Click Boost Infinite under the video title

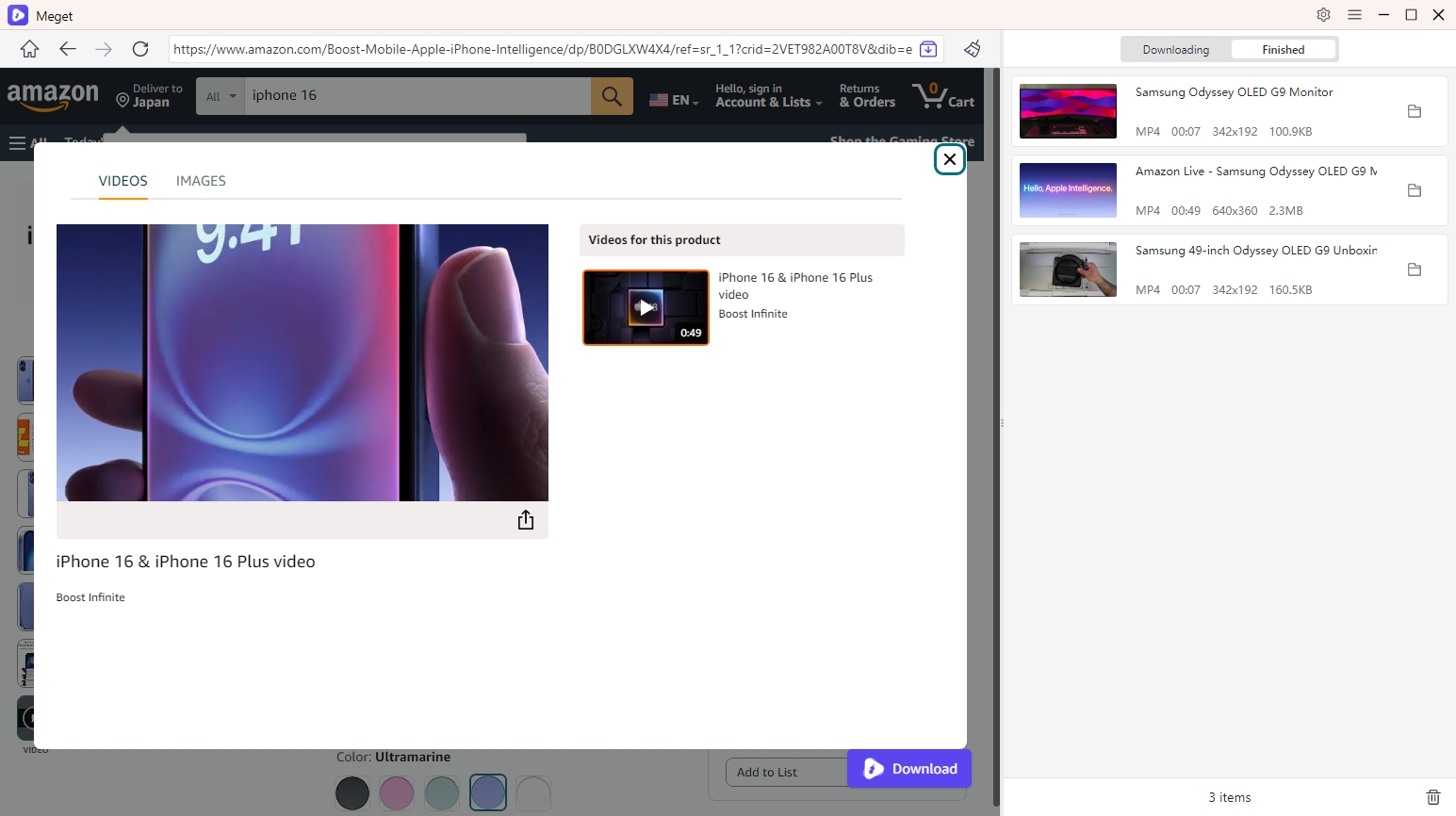[x=90, y=597]
